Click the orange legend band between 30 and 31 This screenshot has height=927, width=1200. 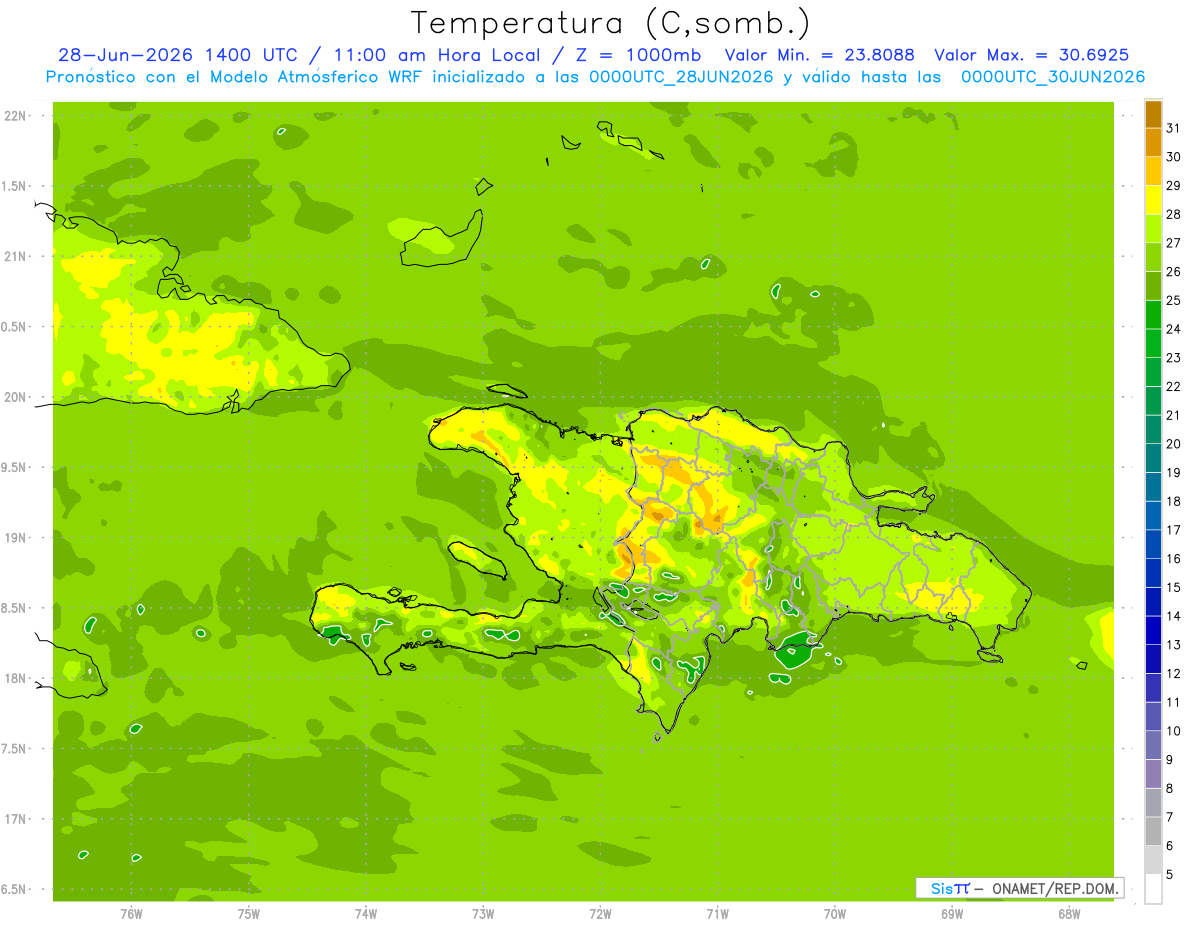[1153, 143]
